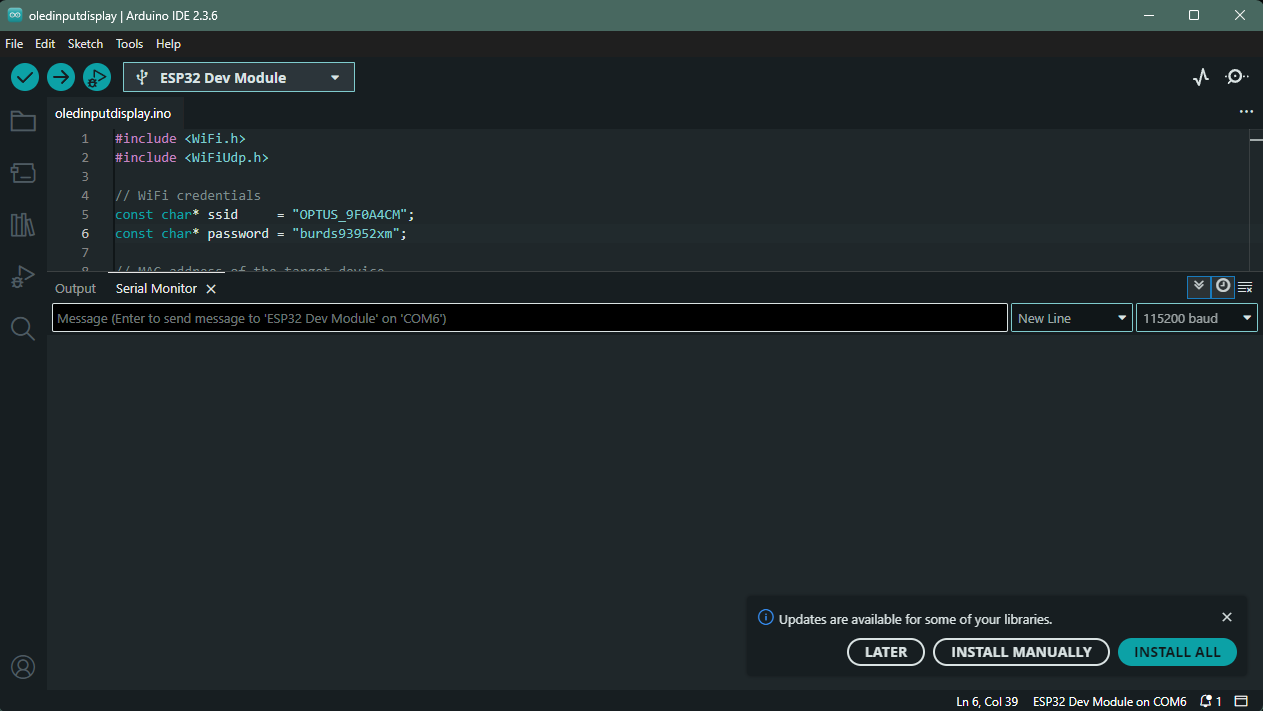Open the Serial Plotter icon
The width and height of the screenshot is (1263, 711).
[x=1201, y=77]
